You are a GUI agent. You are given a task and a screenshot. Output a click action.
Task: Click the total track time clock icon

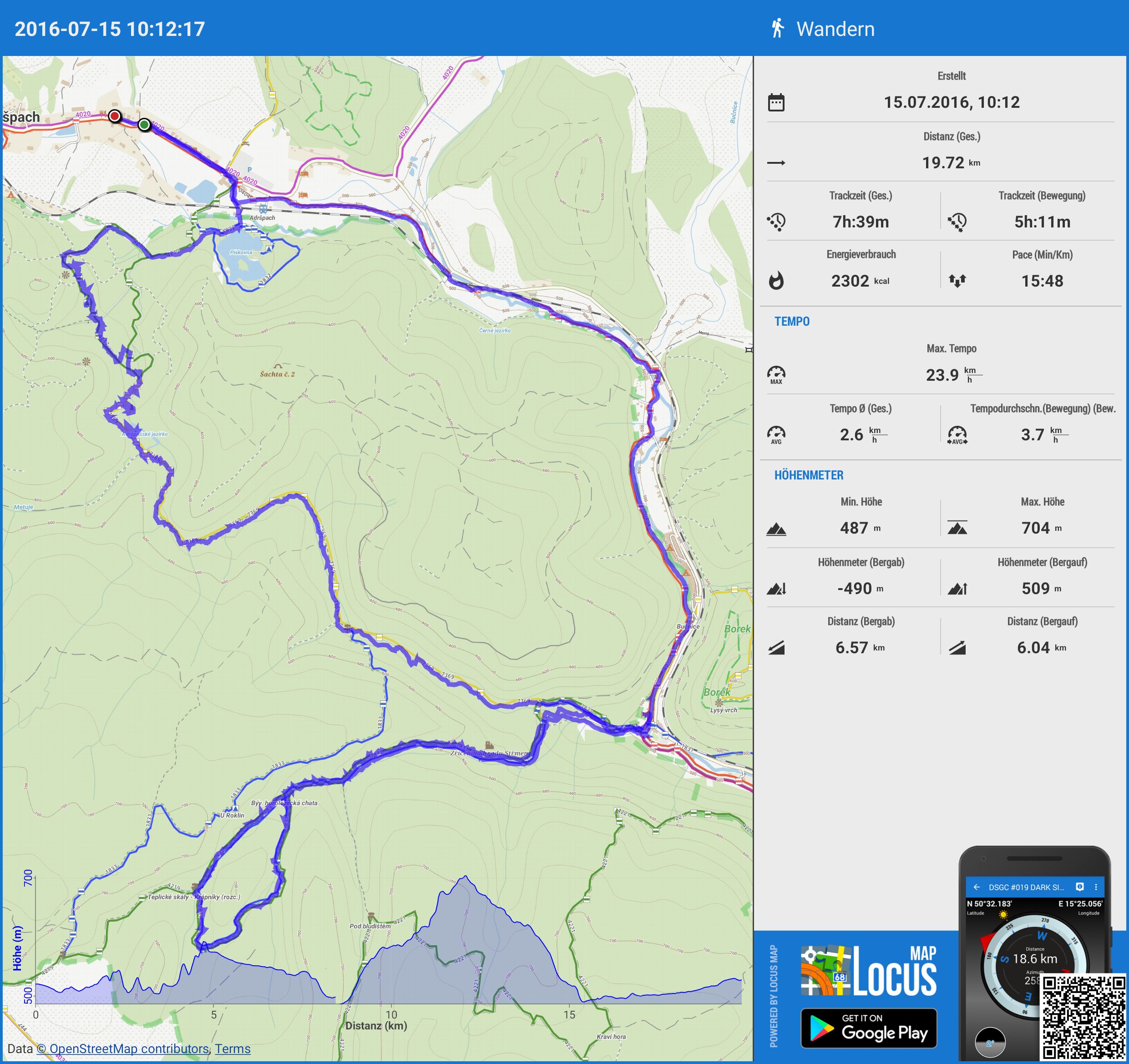[x=776, y=222]
